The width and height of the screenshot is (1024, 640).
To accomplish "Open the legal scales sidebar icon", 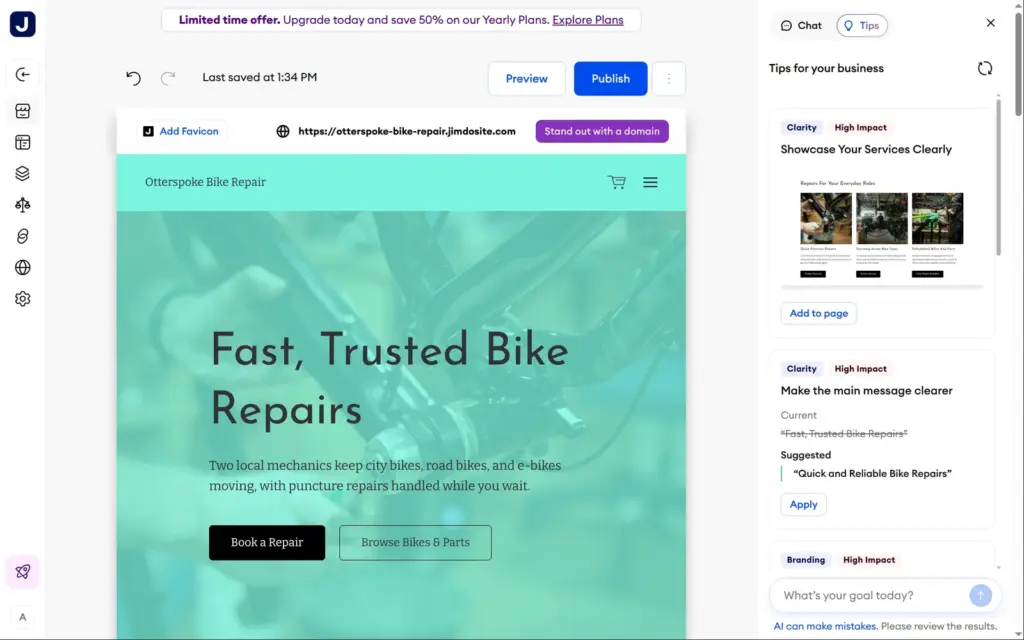I will point(23,205).
